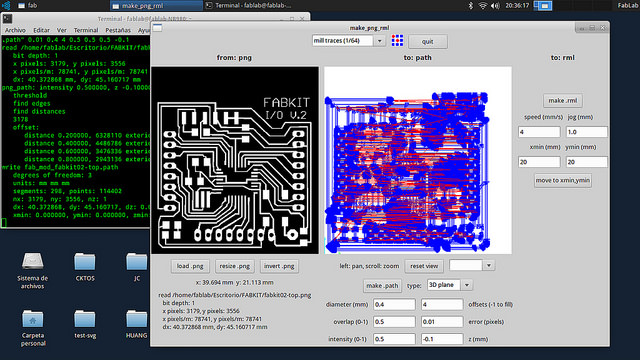Click the jog (mm) input field
Viewport: 640px width, 360px height.
coord(586,132)
